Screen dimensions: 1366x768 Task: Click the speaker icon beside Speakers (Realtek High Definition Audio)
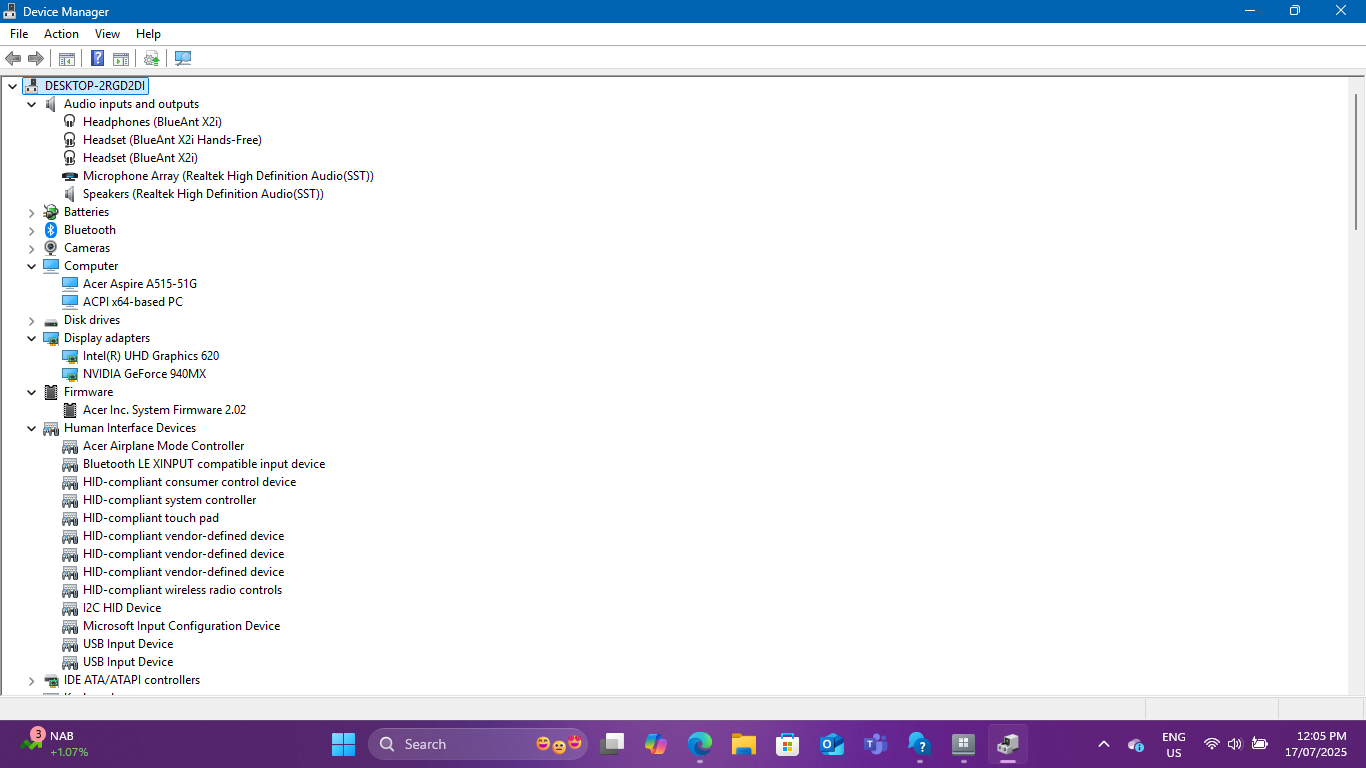click(x=70, y=194)
